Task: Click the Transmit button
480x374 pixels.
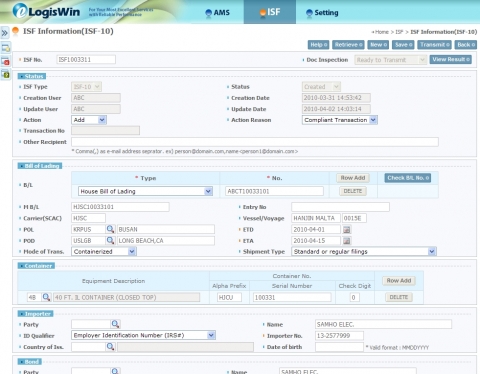Action: click(435, 45)
